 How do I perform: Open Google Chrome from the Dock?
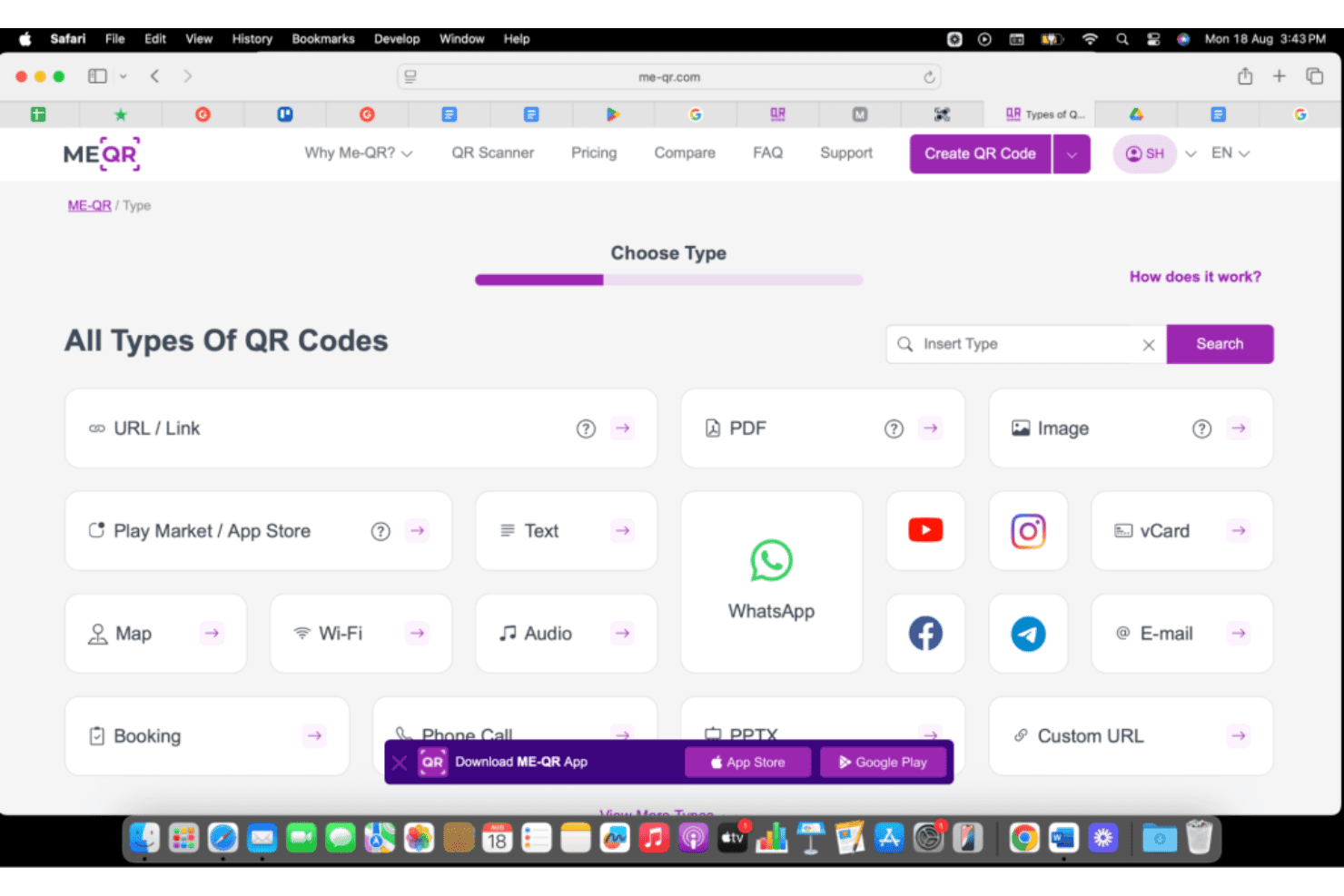(x=1024, y=838)
